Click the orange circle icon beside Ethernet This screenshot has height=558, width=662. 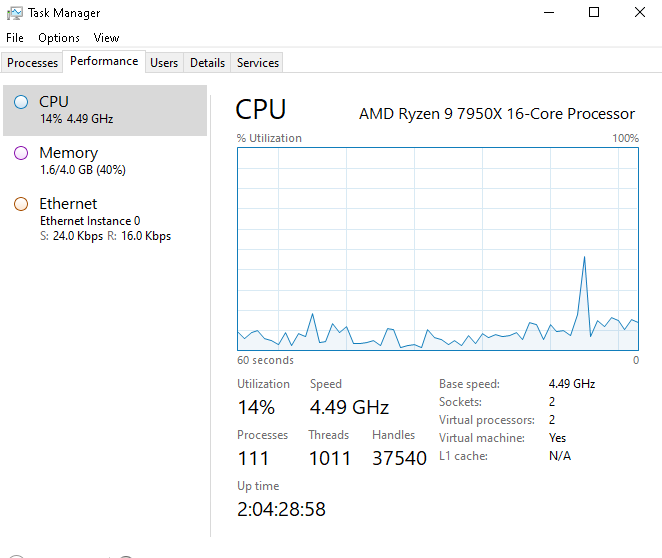point(21,204)
